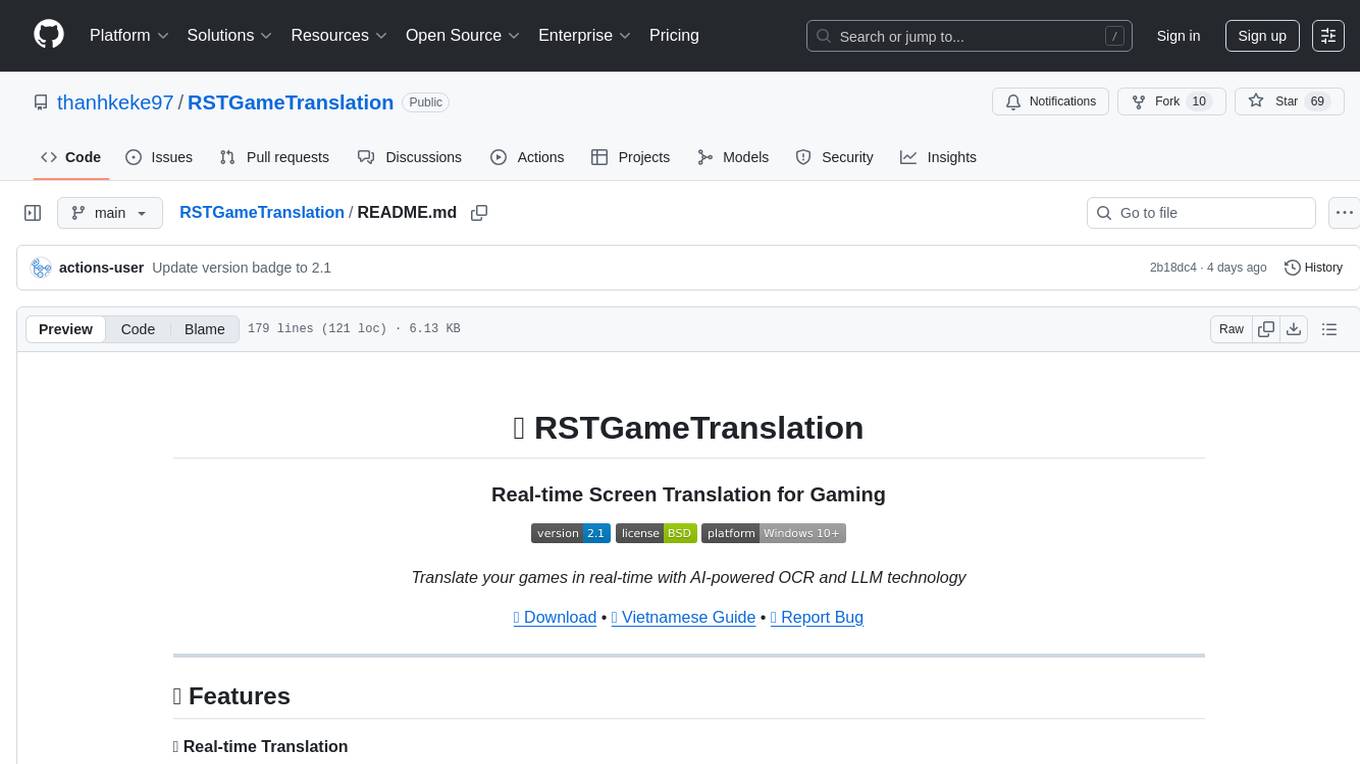Click the Sign in link

tap(1178, 36)
